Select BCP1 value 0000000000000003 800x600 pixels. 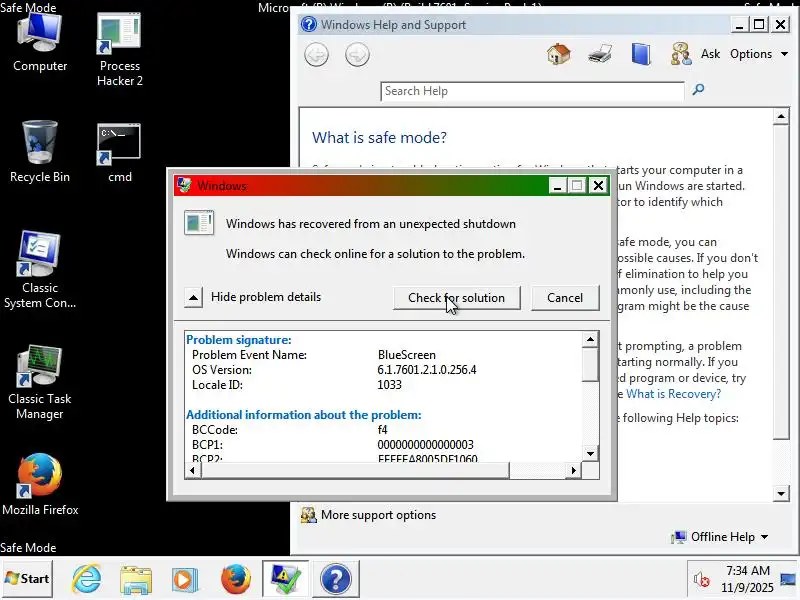pos(426,444)
